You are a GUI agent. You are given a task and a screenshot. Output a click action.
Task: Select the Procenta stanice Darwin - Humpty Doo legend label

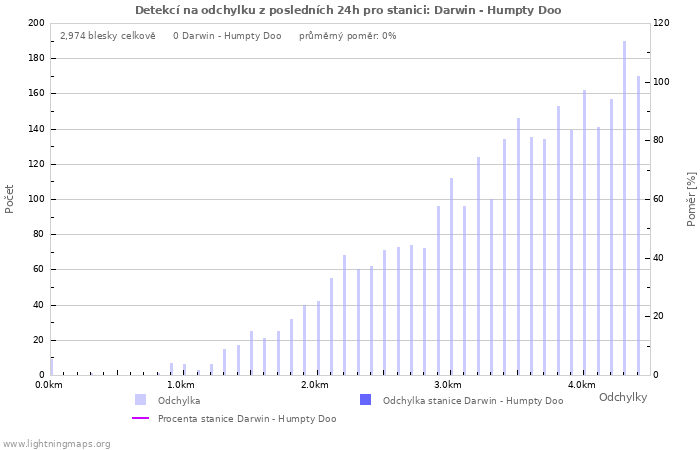pos(246,419)
